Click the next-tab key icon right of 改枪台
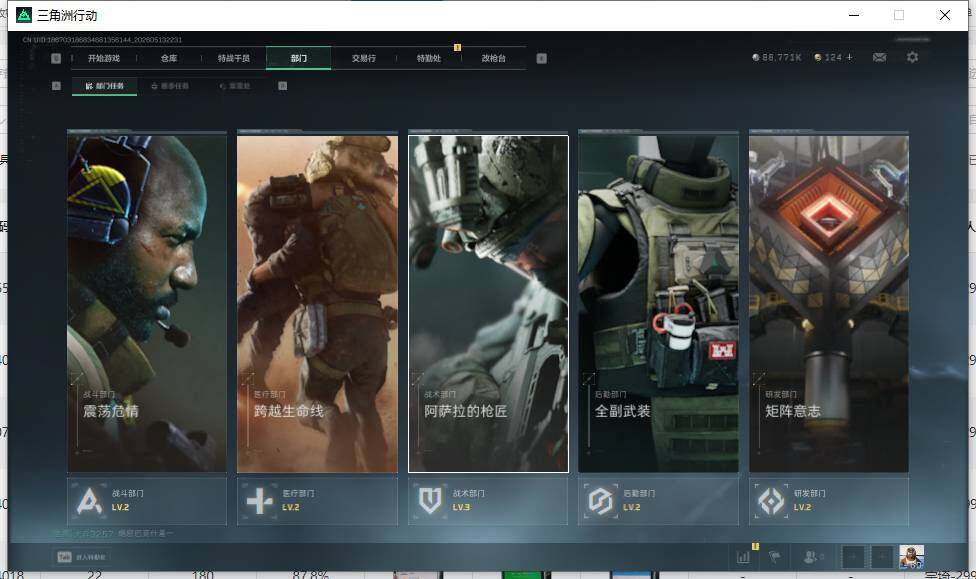The width and height of the screenshot is (976, 579). 542,58
